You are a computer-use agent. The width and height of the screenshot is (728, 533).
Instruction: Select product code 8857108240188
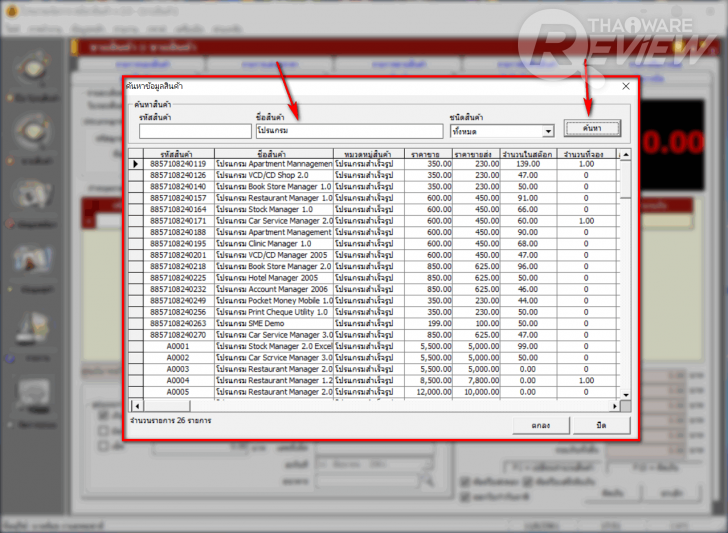pyautogui.click(x=178, y=232)
